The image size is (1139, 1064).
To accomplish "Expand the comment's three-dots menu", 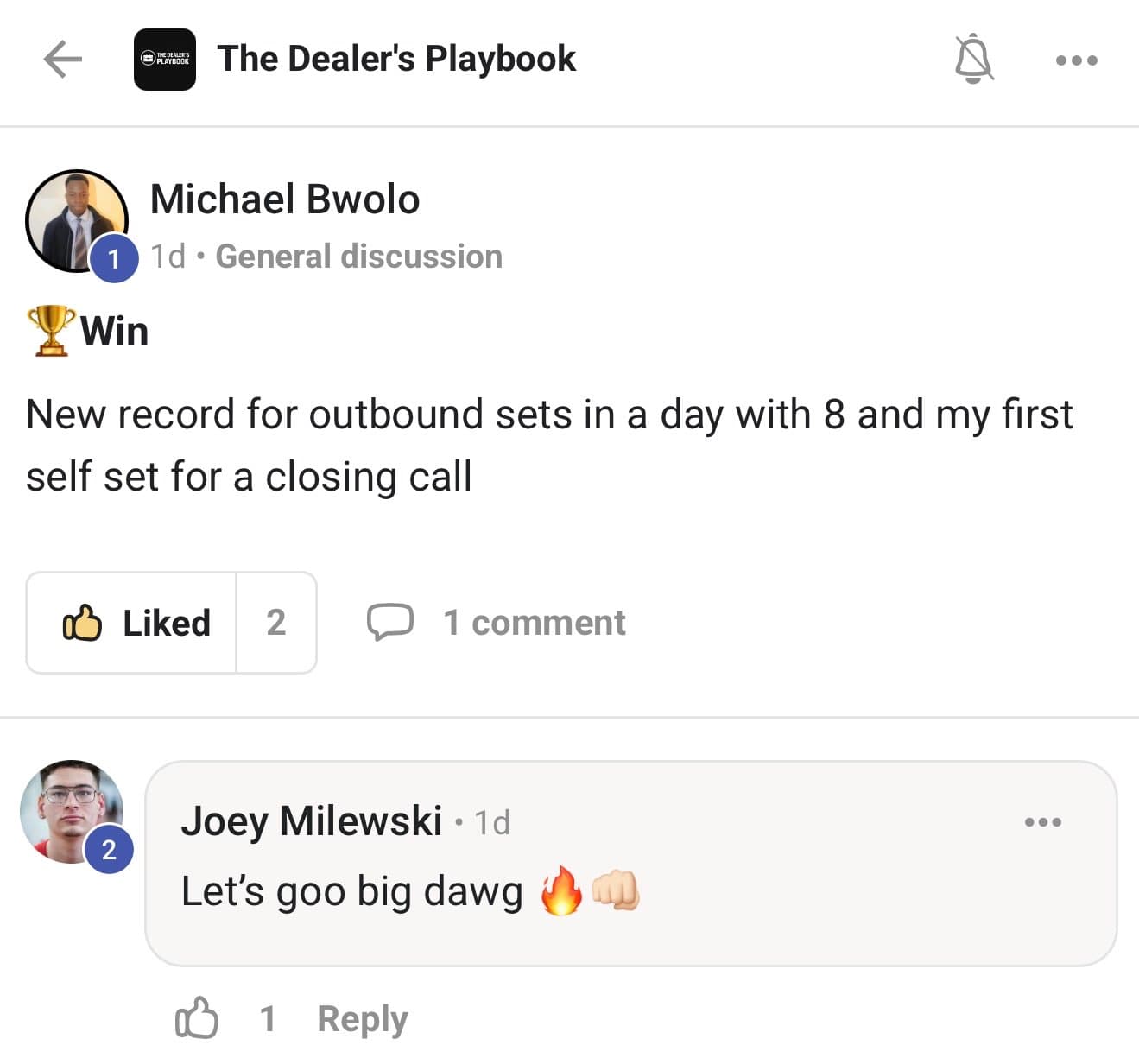I will (1043, 822).
